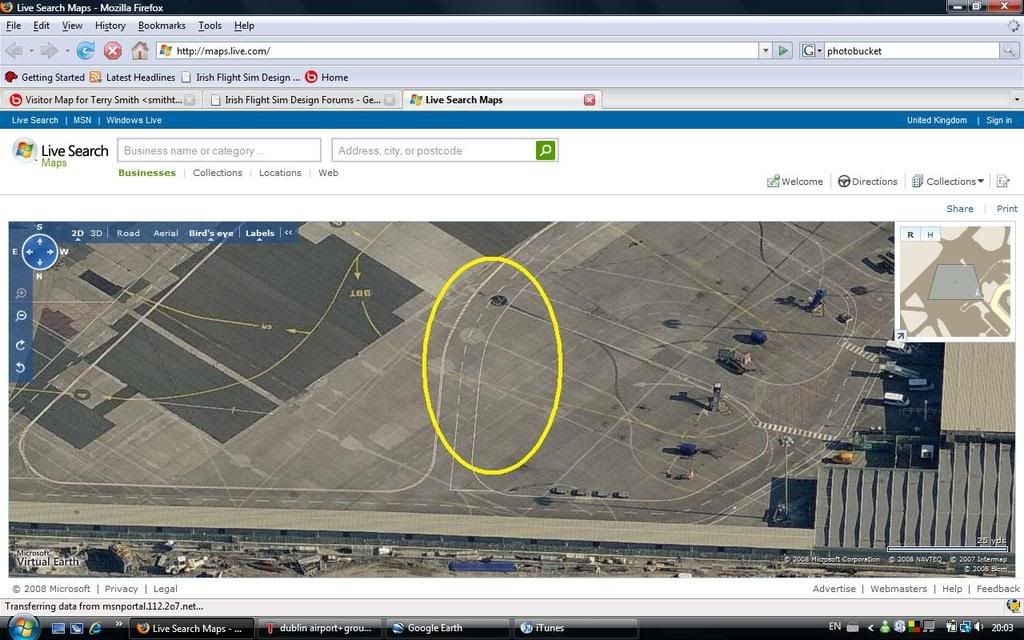The height and width of the screenshot is (640, 1024).
Task: Reload the page with Firefox refresh icon
Action: tap(86, 50)
